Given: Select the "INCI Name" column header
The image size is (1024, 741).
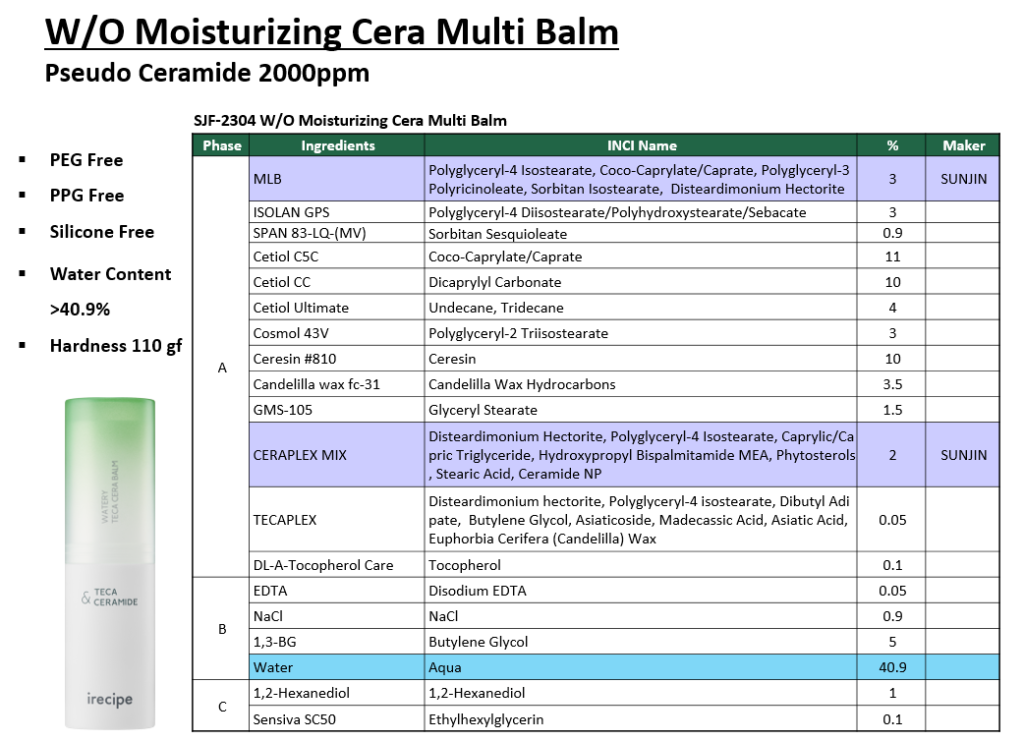Looking at the screenshot, I should 641,145.
